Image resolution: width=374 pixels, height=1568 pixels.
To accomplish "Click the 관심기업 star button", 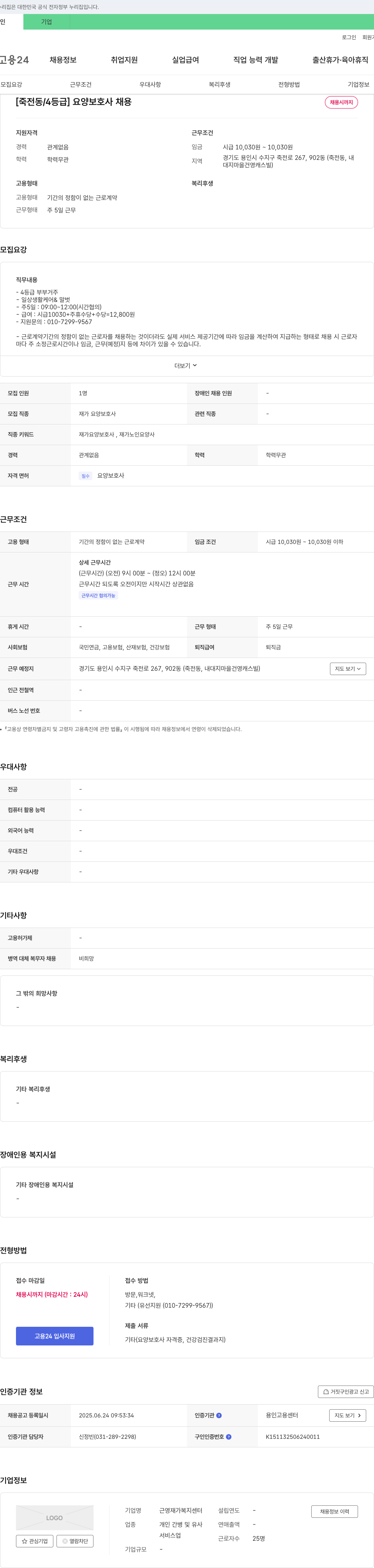I will tap(35, 1541).
